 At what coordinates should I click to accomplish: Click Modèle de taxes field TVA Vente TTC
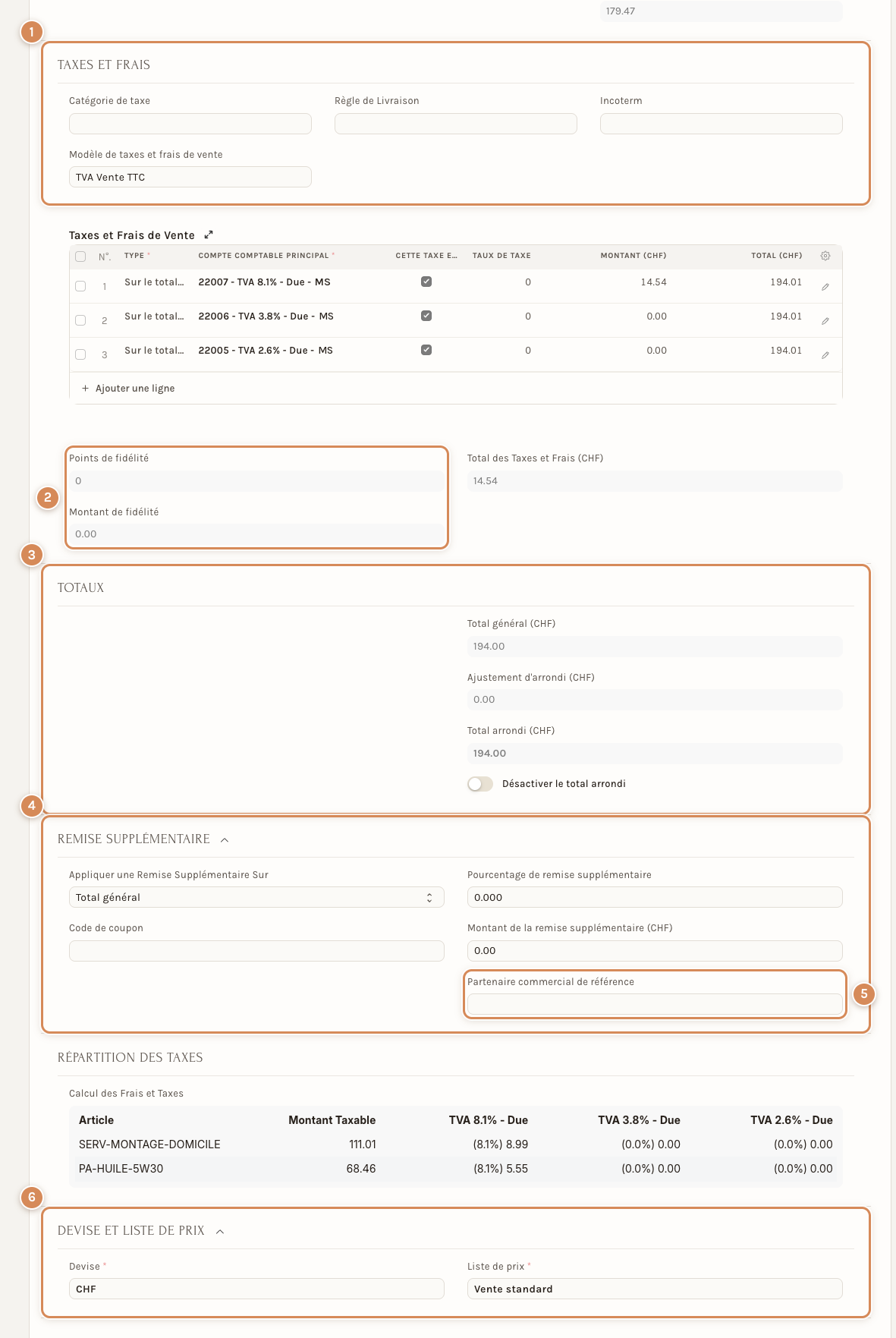(x=190, y=177)
